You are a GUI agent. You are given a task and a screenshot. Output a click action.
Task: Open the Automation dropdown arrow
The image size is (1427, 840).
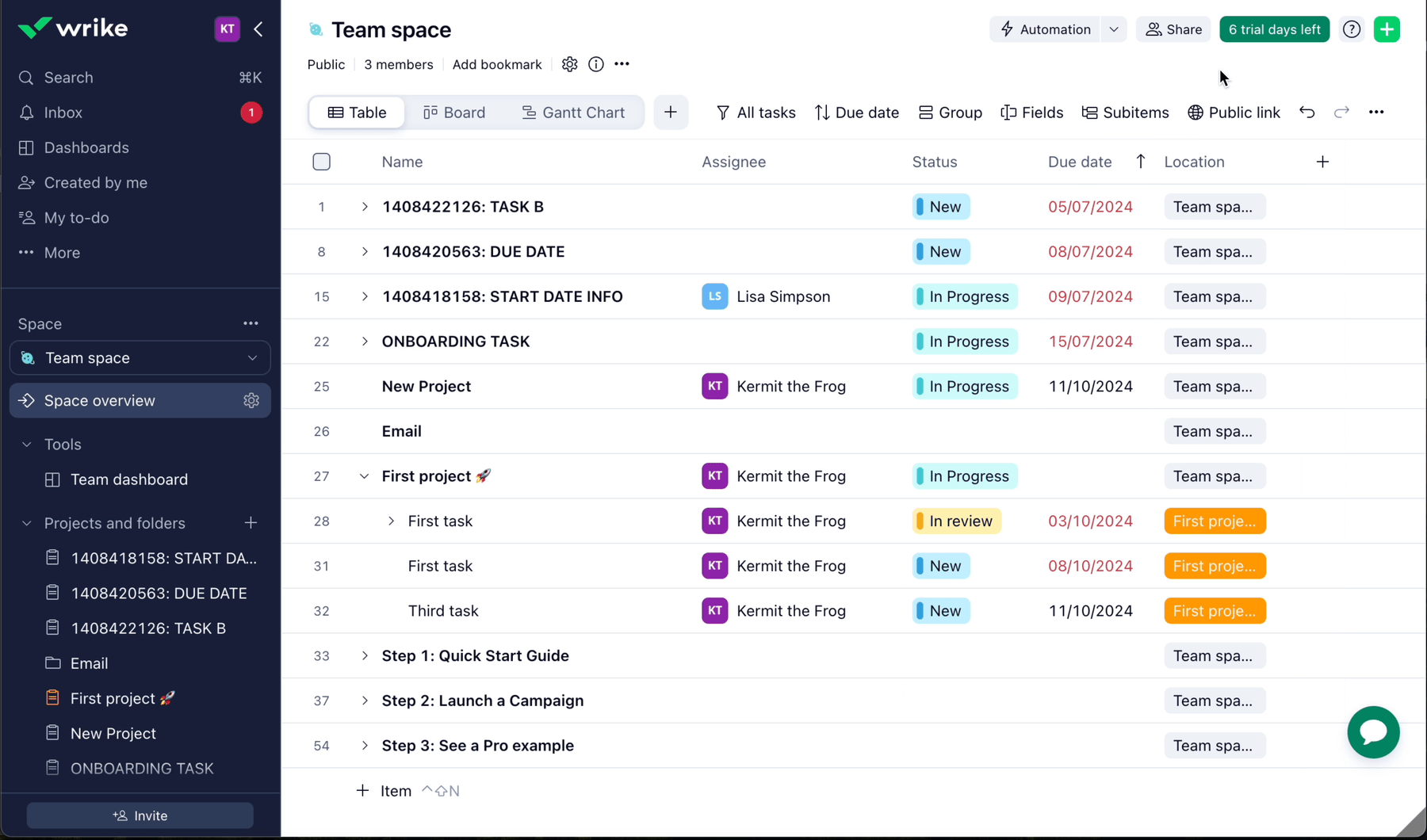(x=1114, y=29)
